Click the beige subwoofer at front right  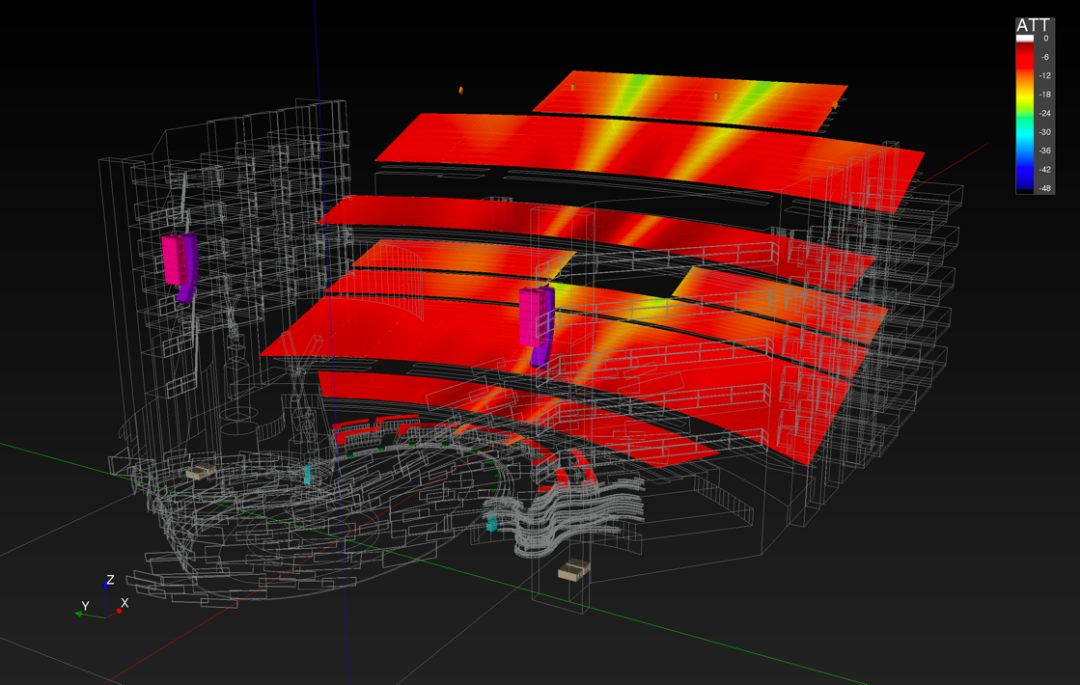click(x=574, y=570)
